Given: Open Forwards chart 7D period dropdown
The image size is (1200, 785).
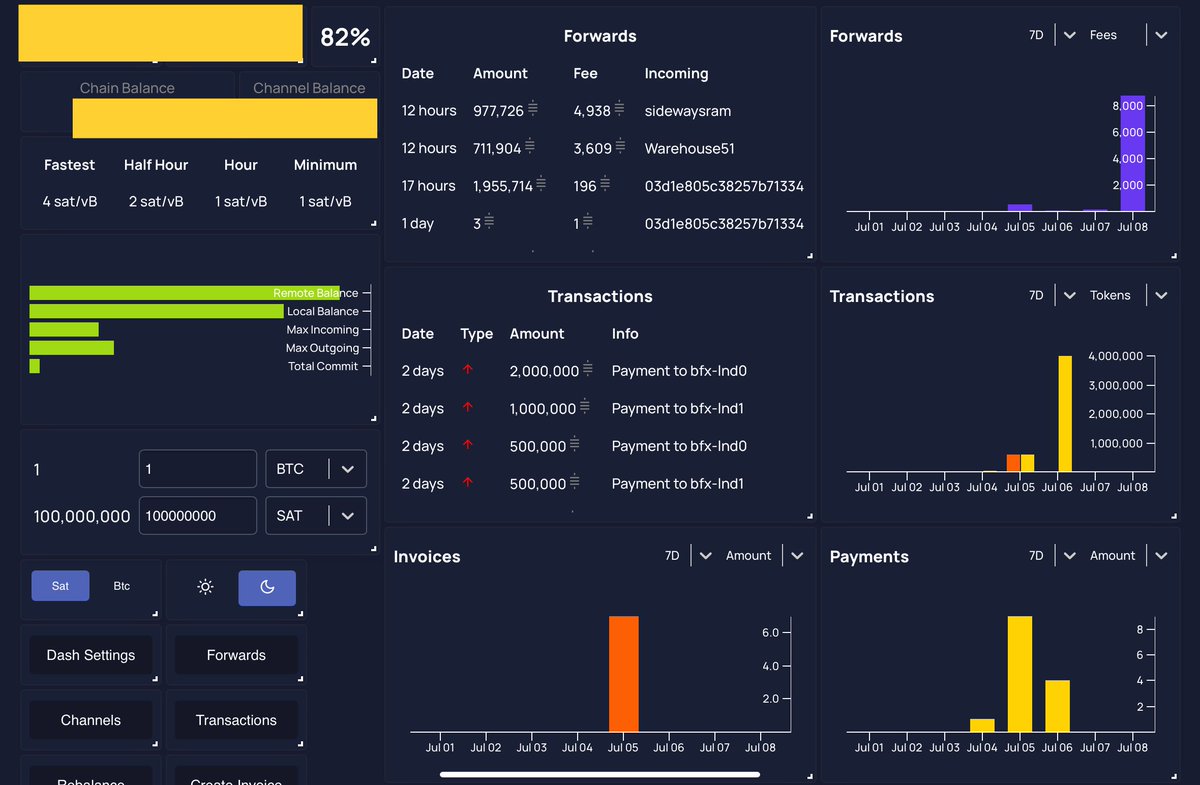Looking at the screenshot, I should [x=1052, y=35].
